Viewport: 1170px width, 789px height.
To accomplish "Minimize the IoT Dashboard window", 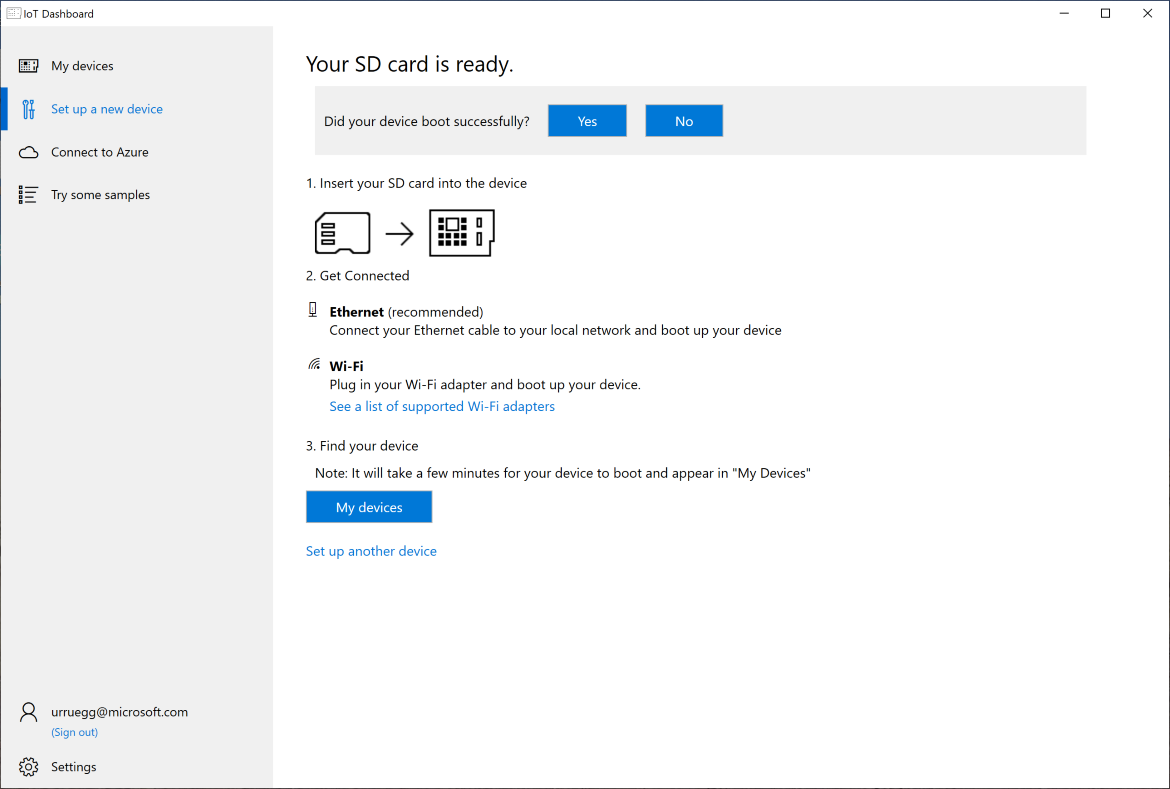I will coord(1065,13).
